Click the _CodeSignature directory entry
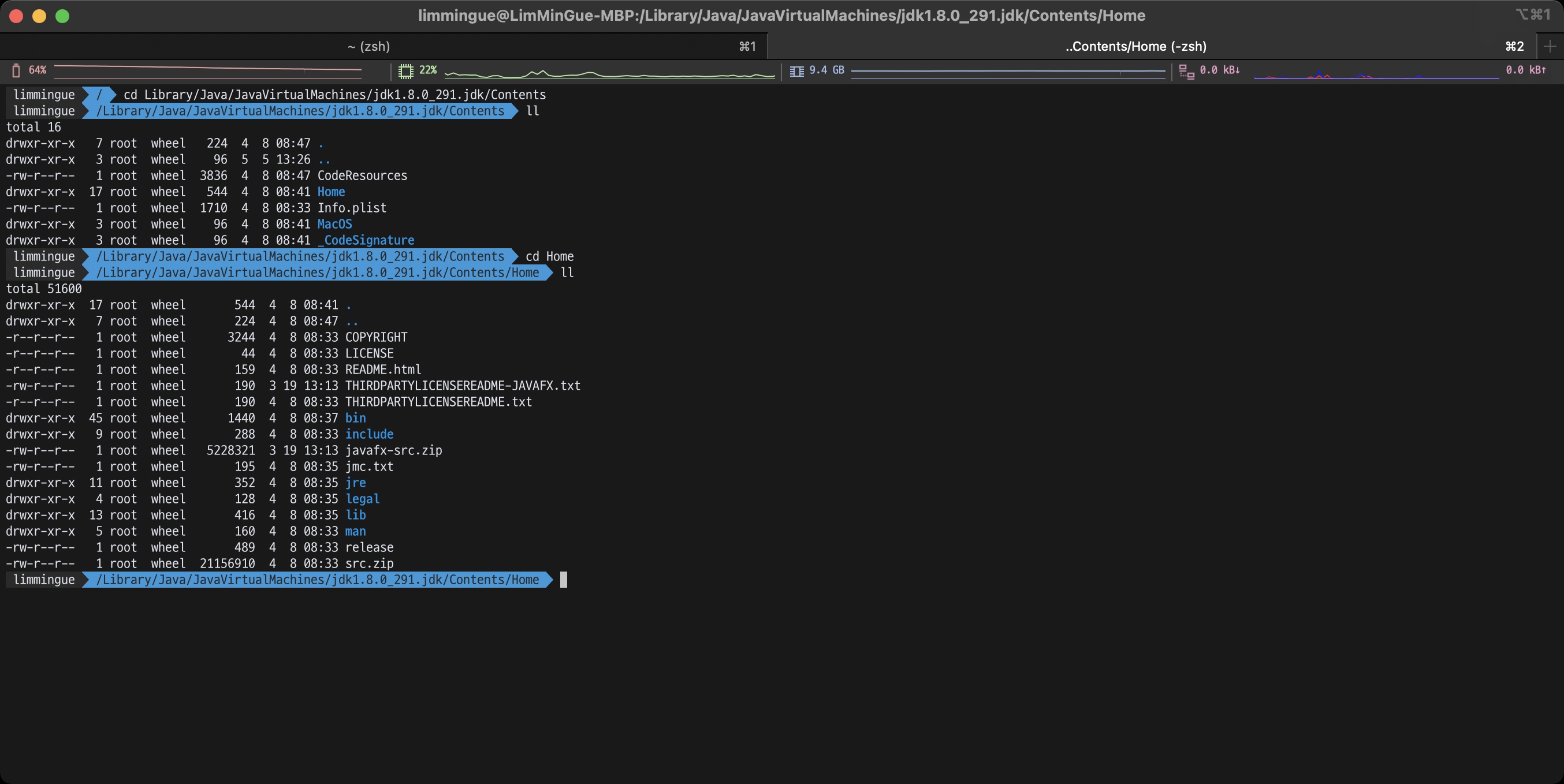This screenshot has height=784, width=1564. [x=366, y=240]
